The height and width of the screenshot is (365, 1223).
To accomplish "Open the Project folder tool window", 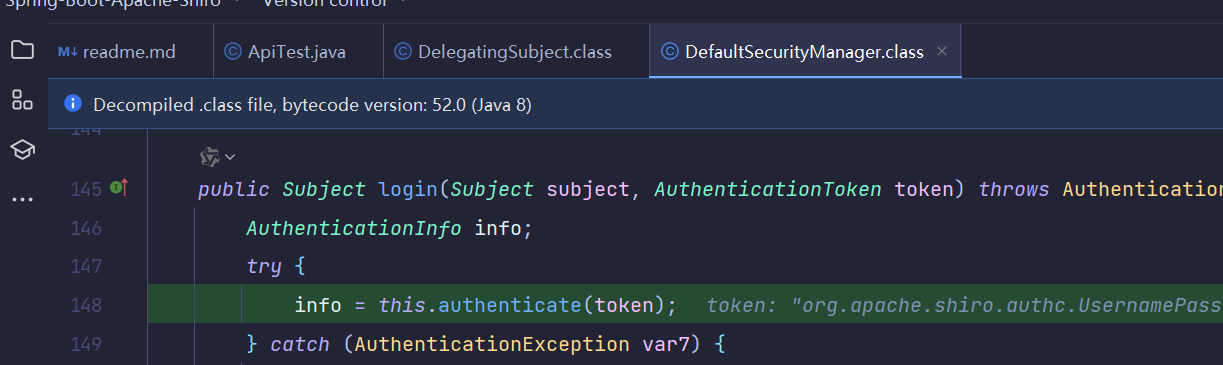I will [22, 50].
